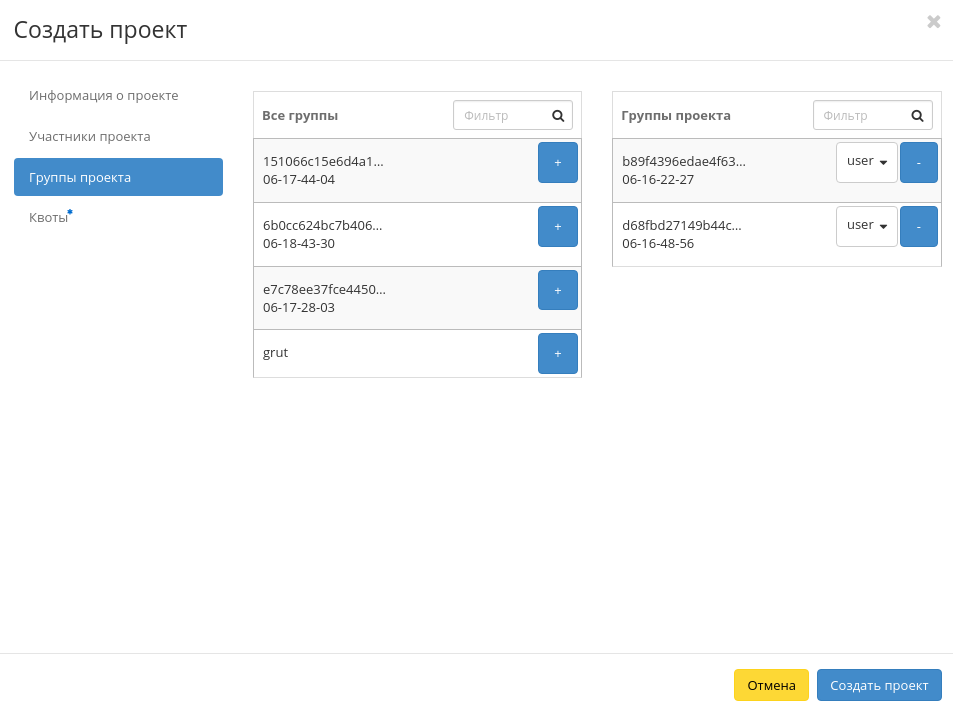Viewport: 953px width, 713px height.
Task: Add group e7c78ee37fce4450 via plus icon
Action: (558, 290)
